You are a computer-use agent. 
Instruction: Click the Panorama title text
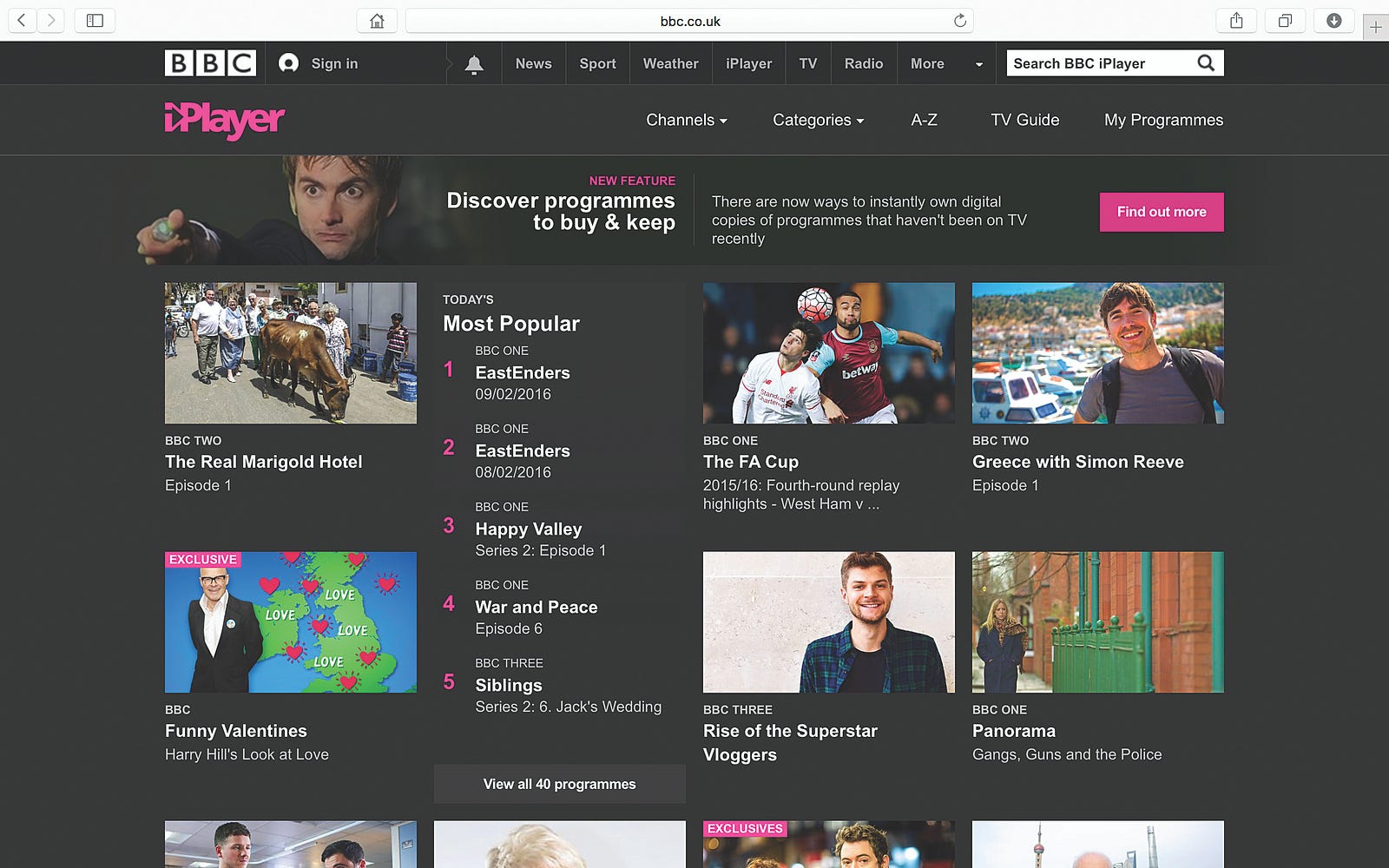1014,731
